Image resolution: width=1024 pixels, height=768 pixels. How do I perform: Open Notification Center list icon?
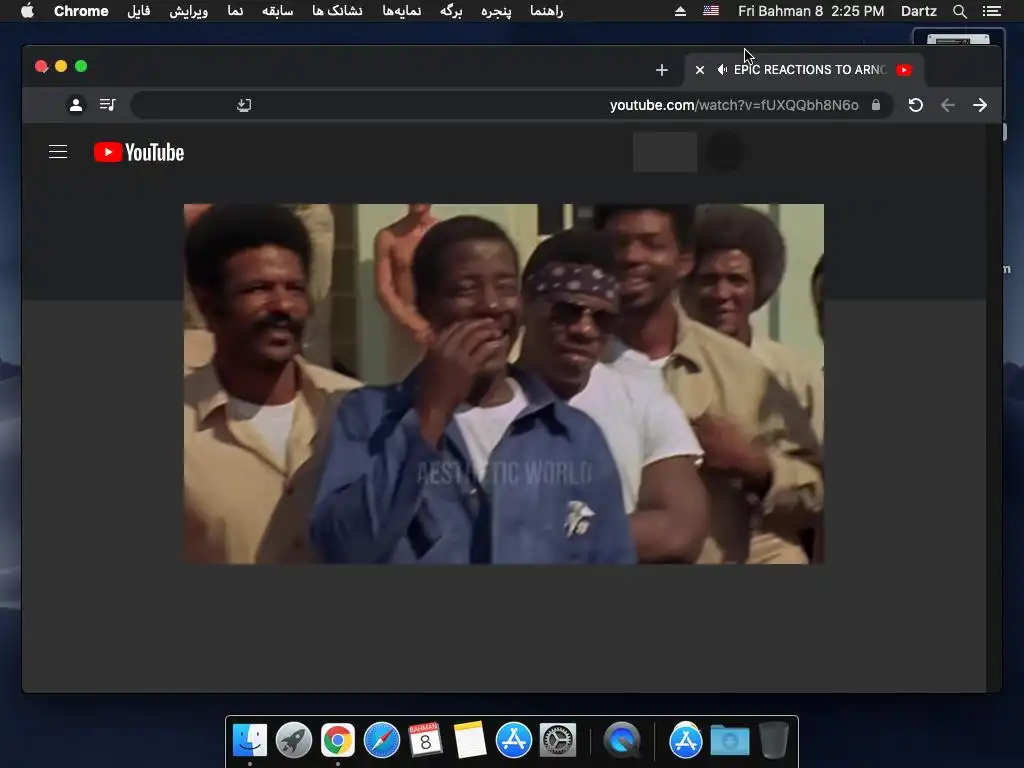pos(991,11)
